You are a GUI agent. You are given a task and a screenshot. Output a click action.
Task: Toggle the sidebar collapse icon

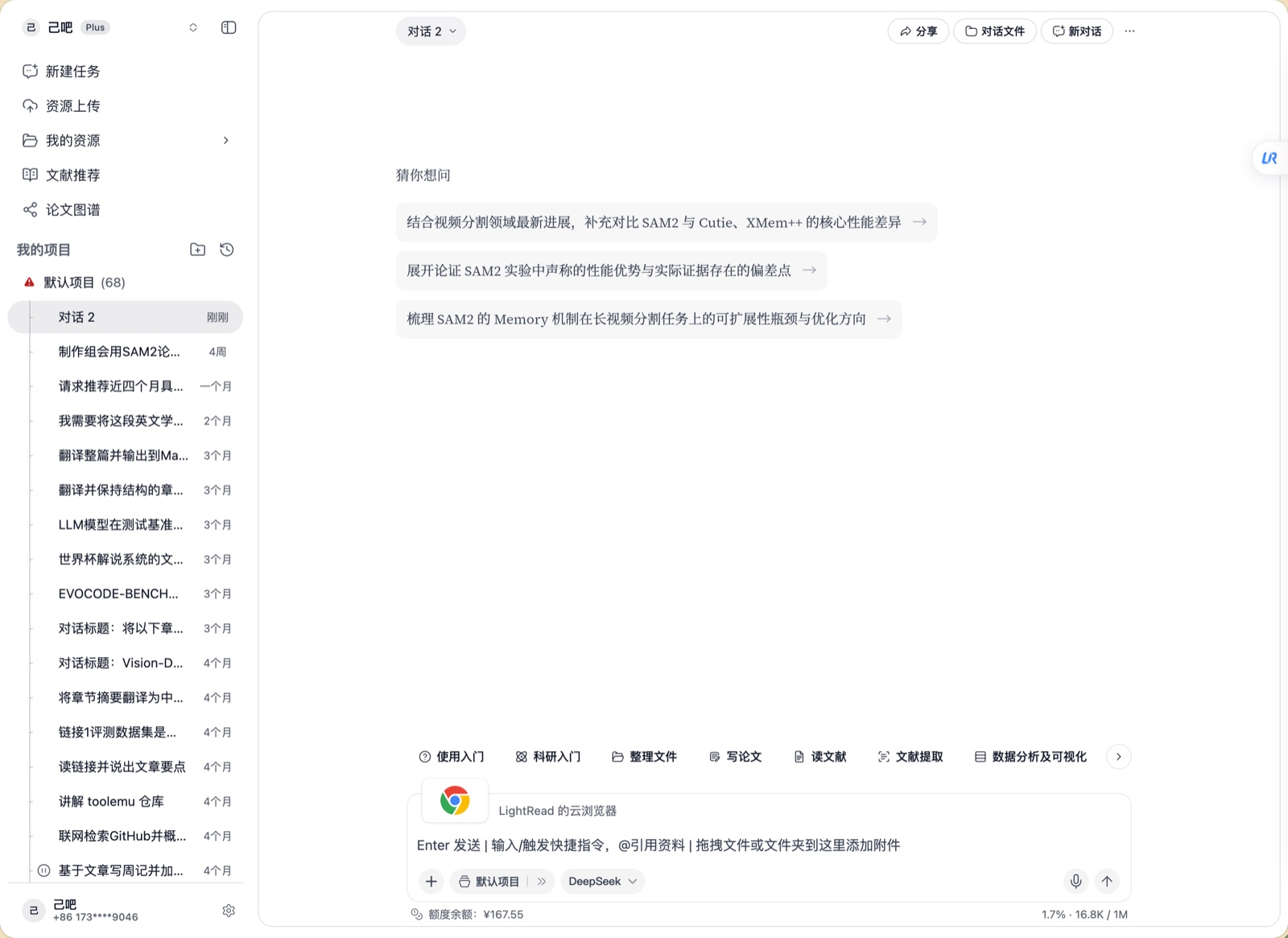[229, 27]
